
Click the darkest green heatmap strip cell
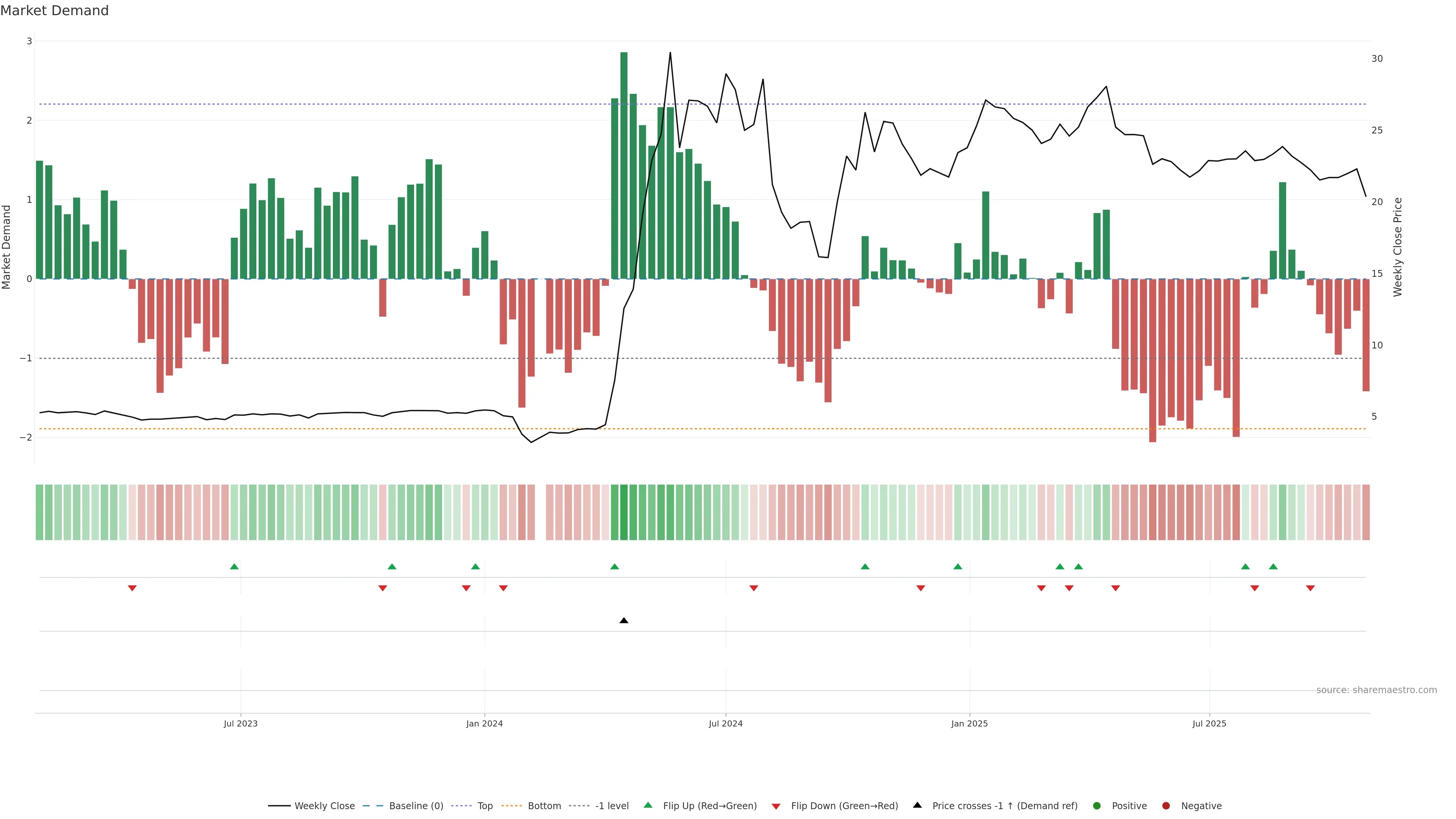point(623,512)
